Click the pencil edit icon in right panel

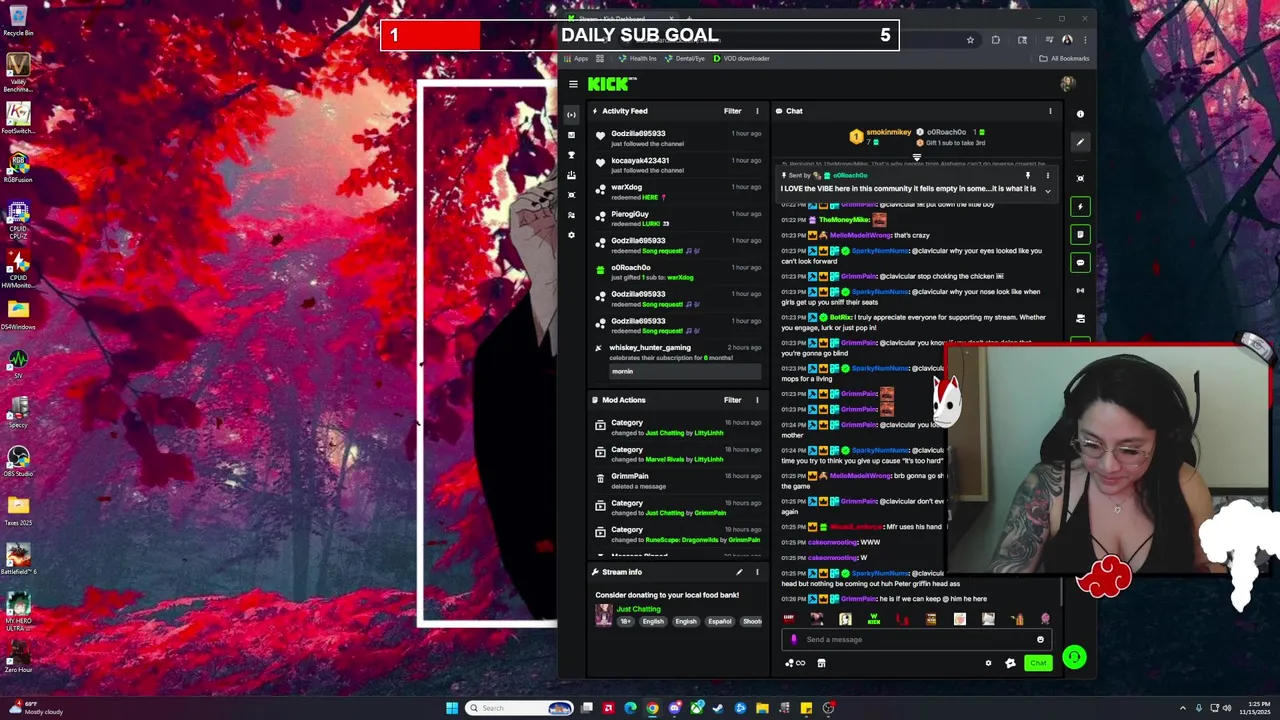click(1080, 142)
